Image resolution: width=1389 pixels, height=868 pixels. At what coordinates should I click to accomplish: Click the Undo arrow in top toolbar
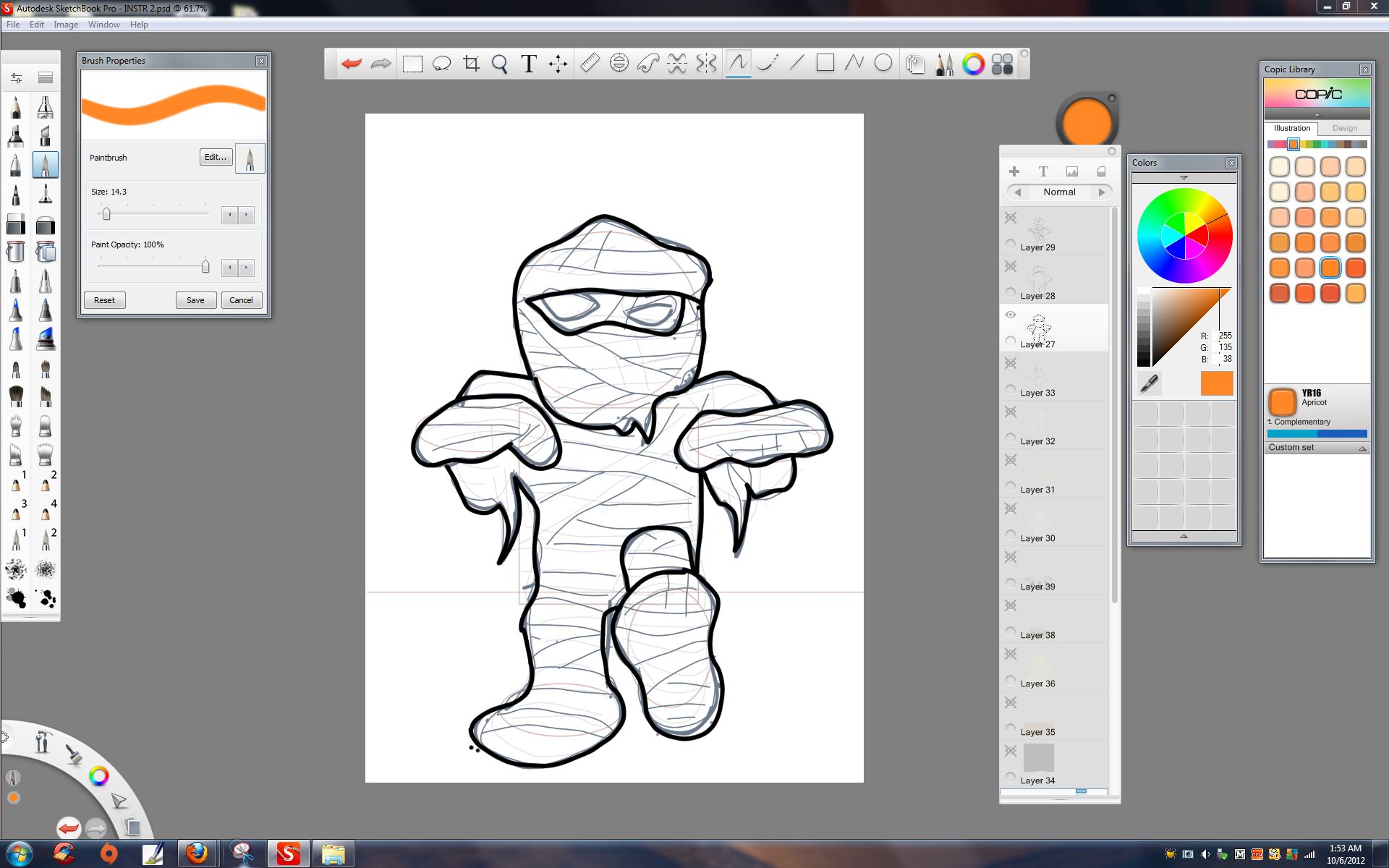pos(352,64)
